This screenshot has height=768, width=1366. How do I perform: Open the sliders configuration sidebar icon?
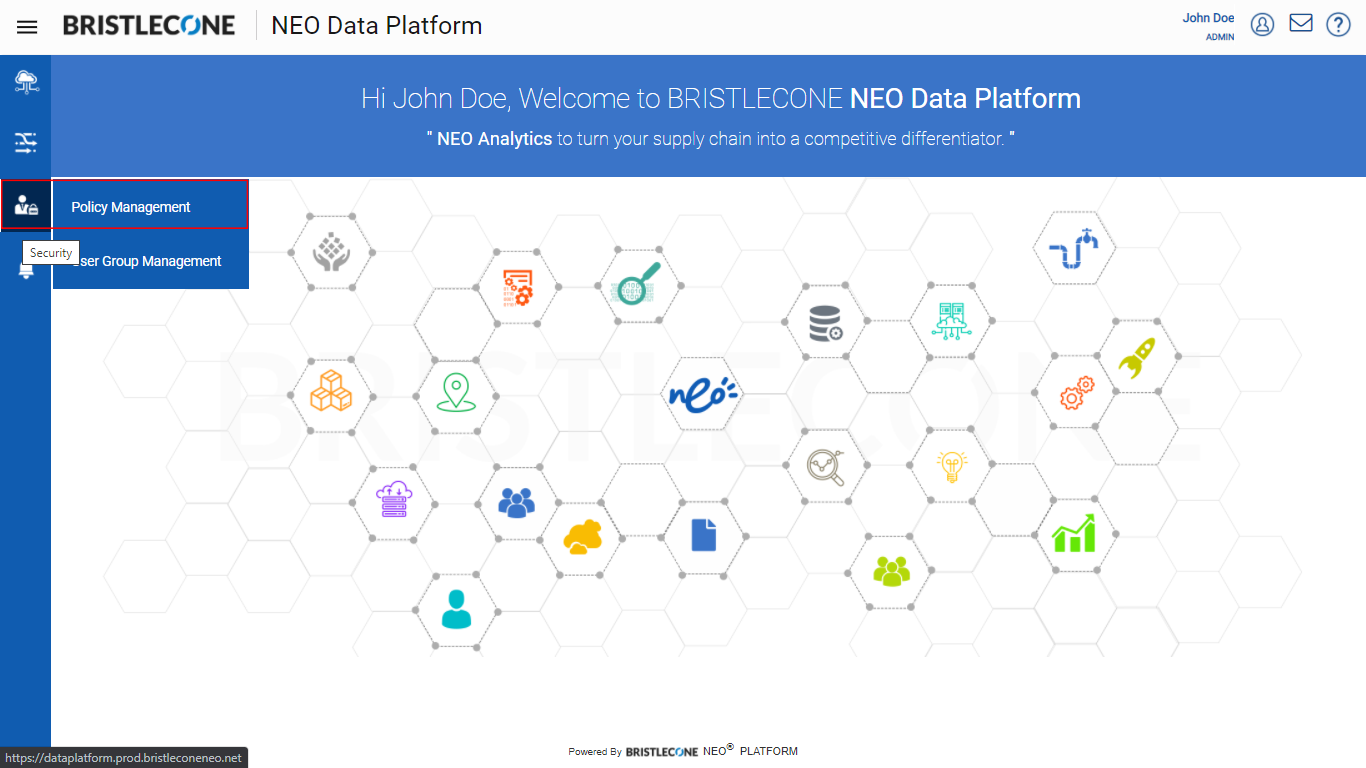(26, 143)
